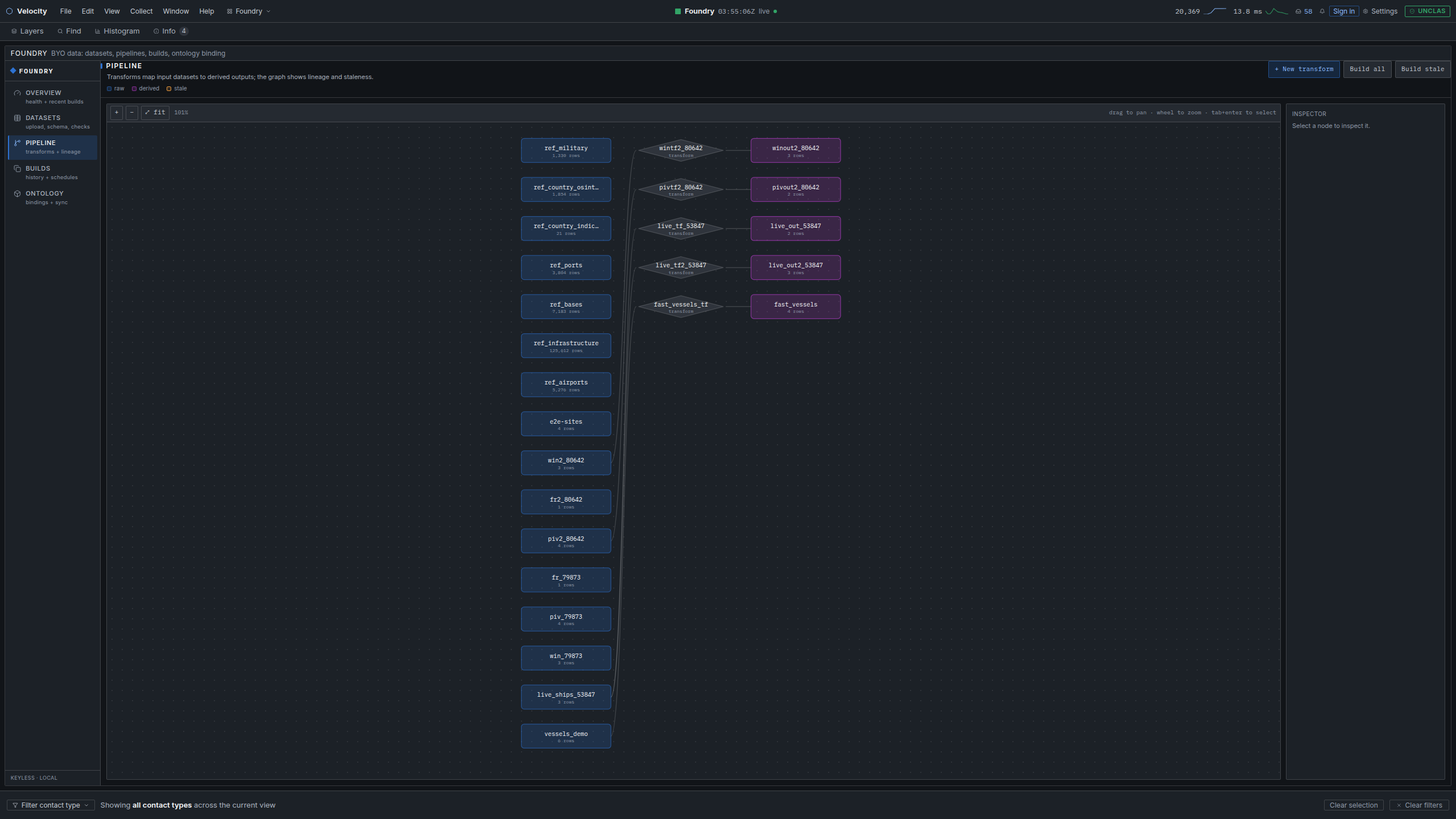The image size is (1456, 819).
Task: Click the notifications bell icon
Action: click(x=1322, y=11)
